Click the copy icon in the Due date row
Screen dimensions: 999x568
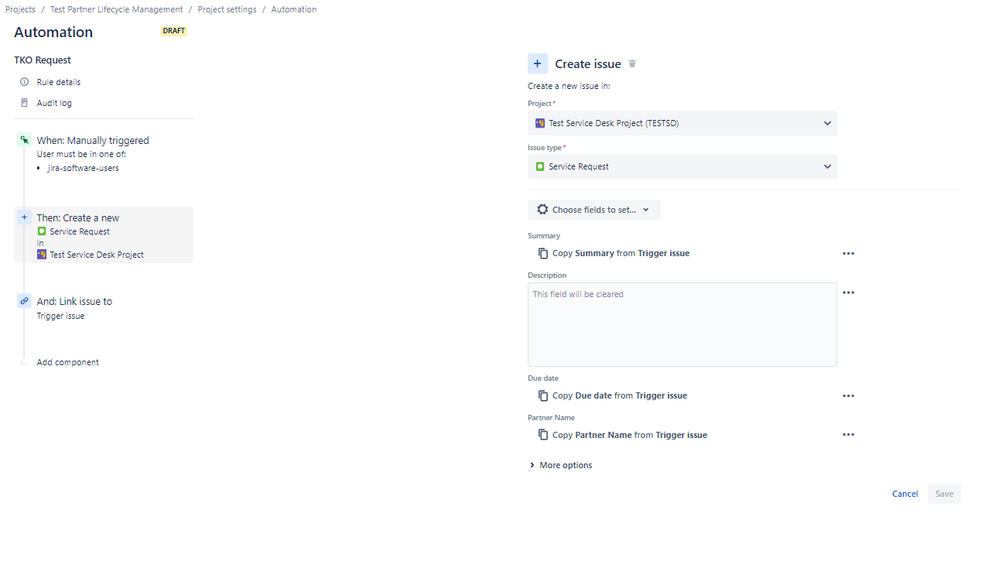tap(543, 395)
